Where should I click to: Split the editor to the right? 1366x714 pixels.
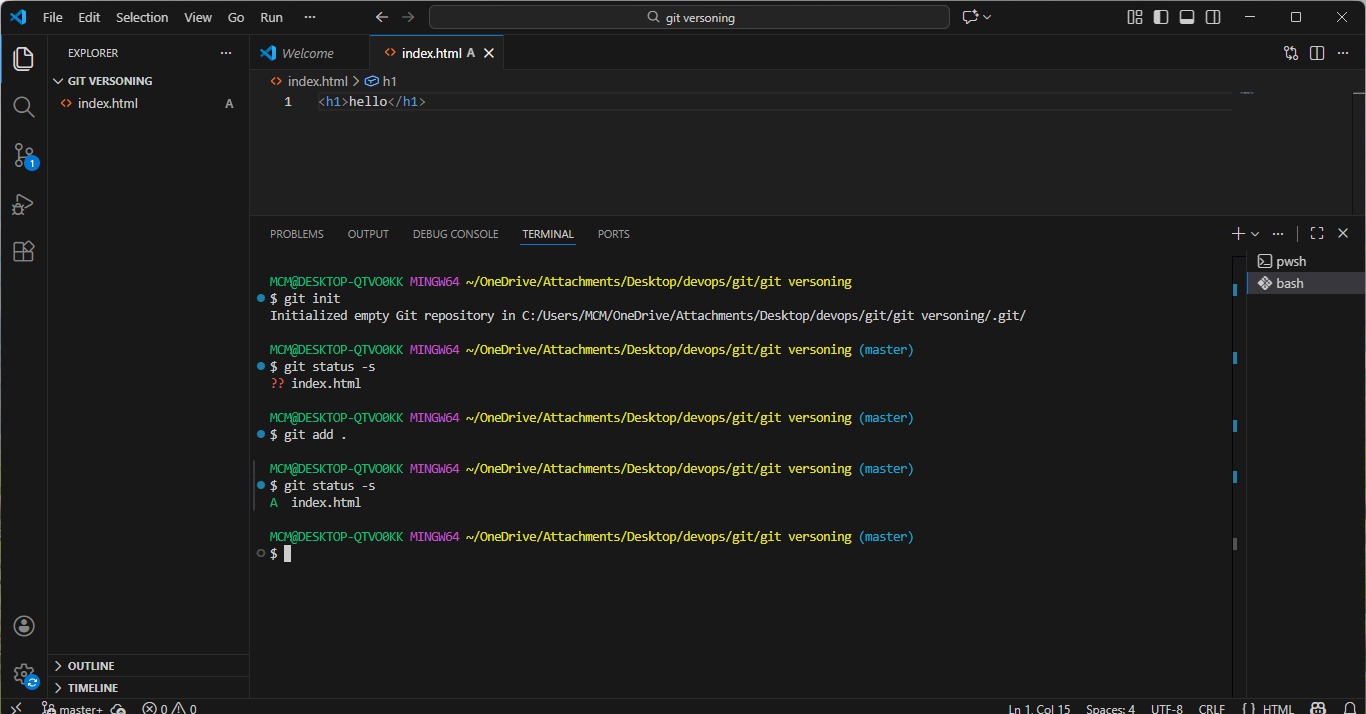(x=1317, y=53)
